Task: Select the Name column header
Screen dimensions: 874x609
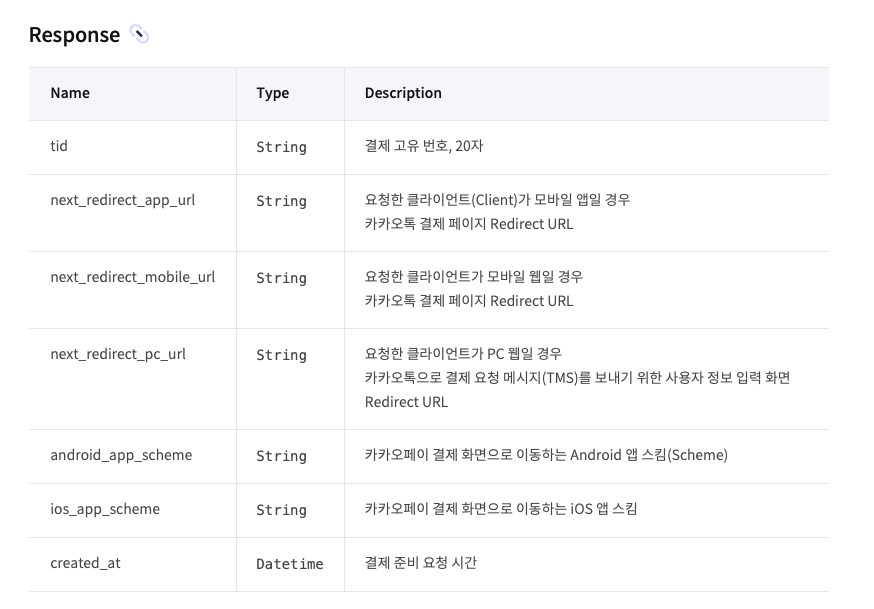Action: click(x=70, y=93)
